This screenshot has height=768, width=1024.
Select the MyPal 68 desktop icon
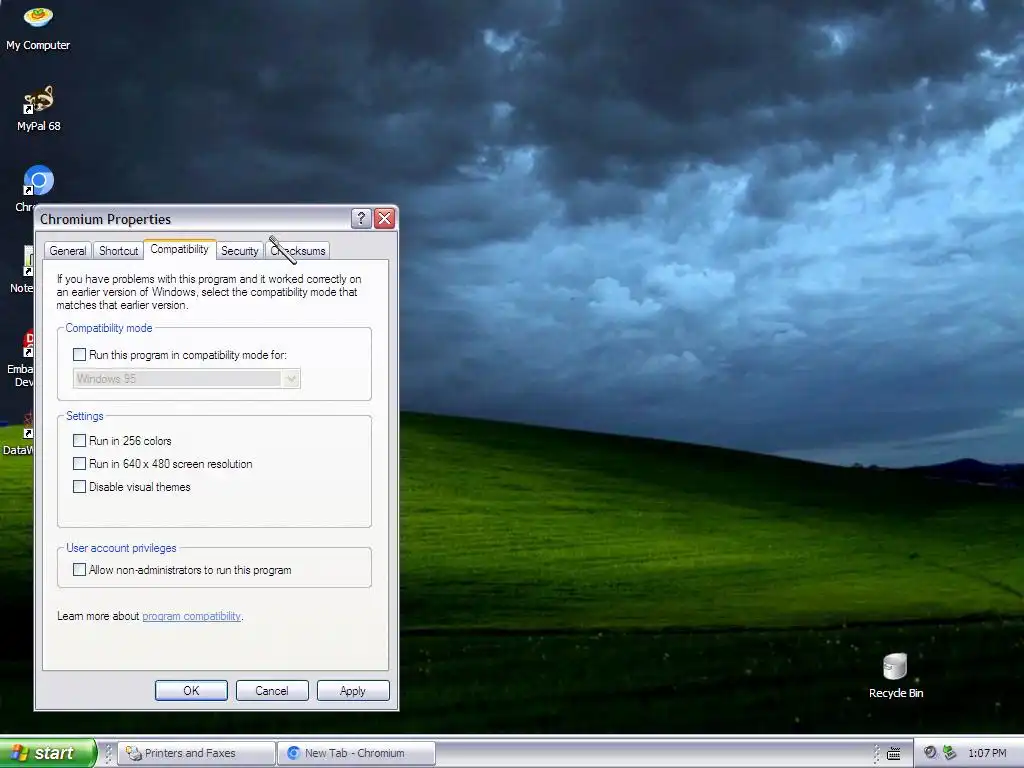coord(38,108)
